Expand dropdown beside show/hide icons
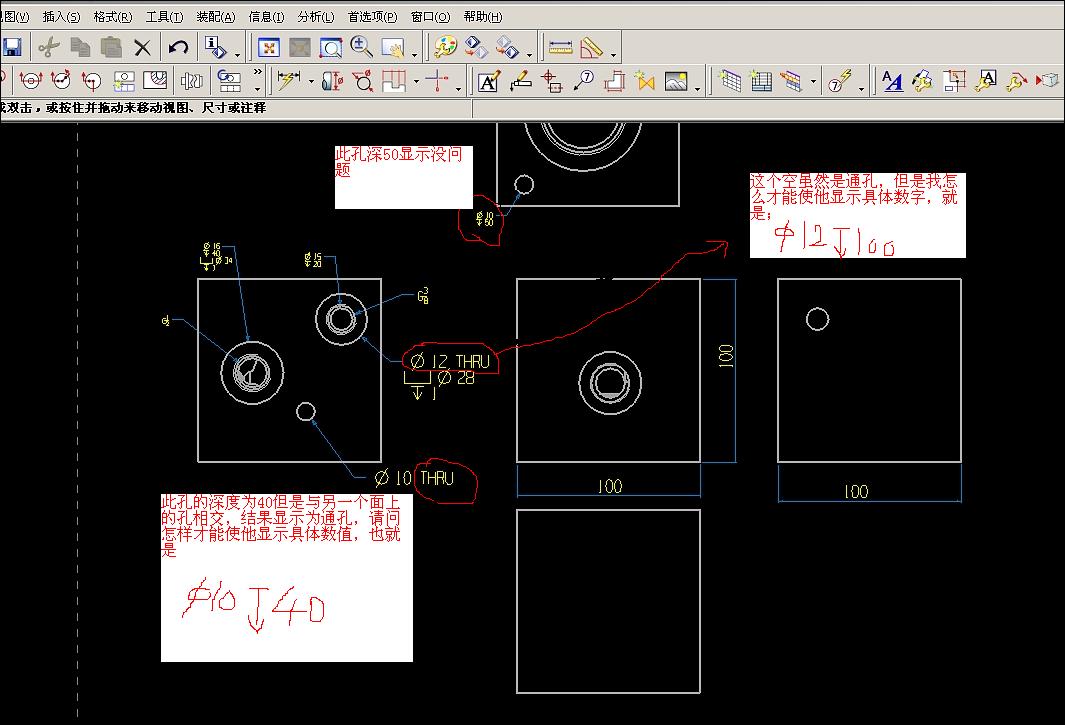The height and width of the screenshot is (725, 1065). (x=529, y=54)
